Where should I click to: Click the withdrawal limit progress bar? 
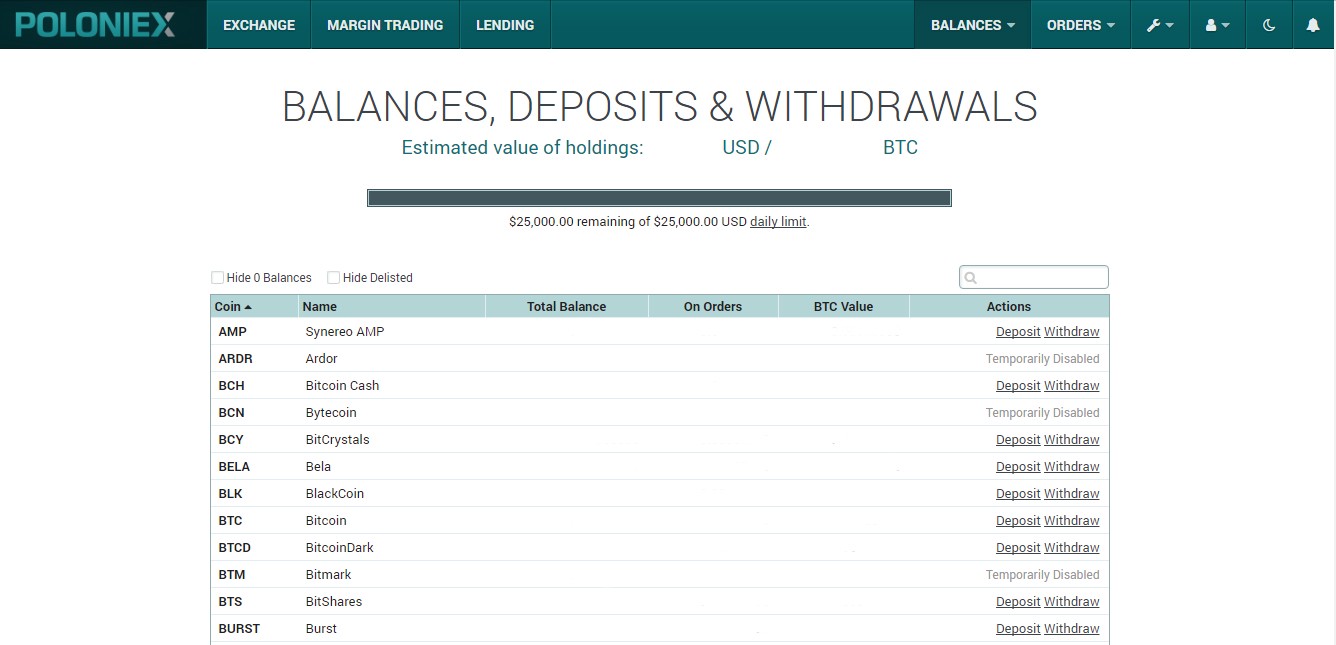point(659,198)
